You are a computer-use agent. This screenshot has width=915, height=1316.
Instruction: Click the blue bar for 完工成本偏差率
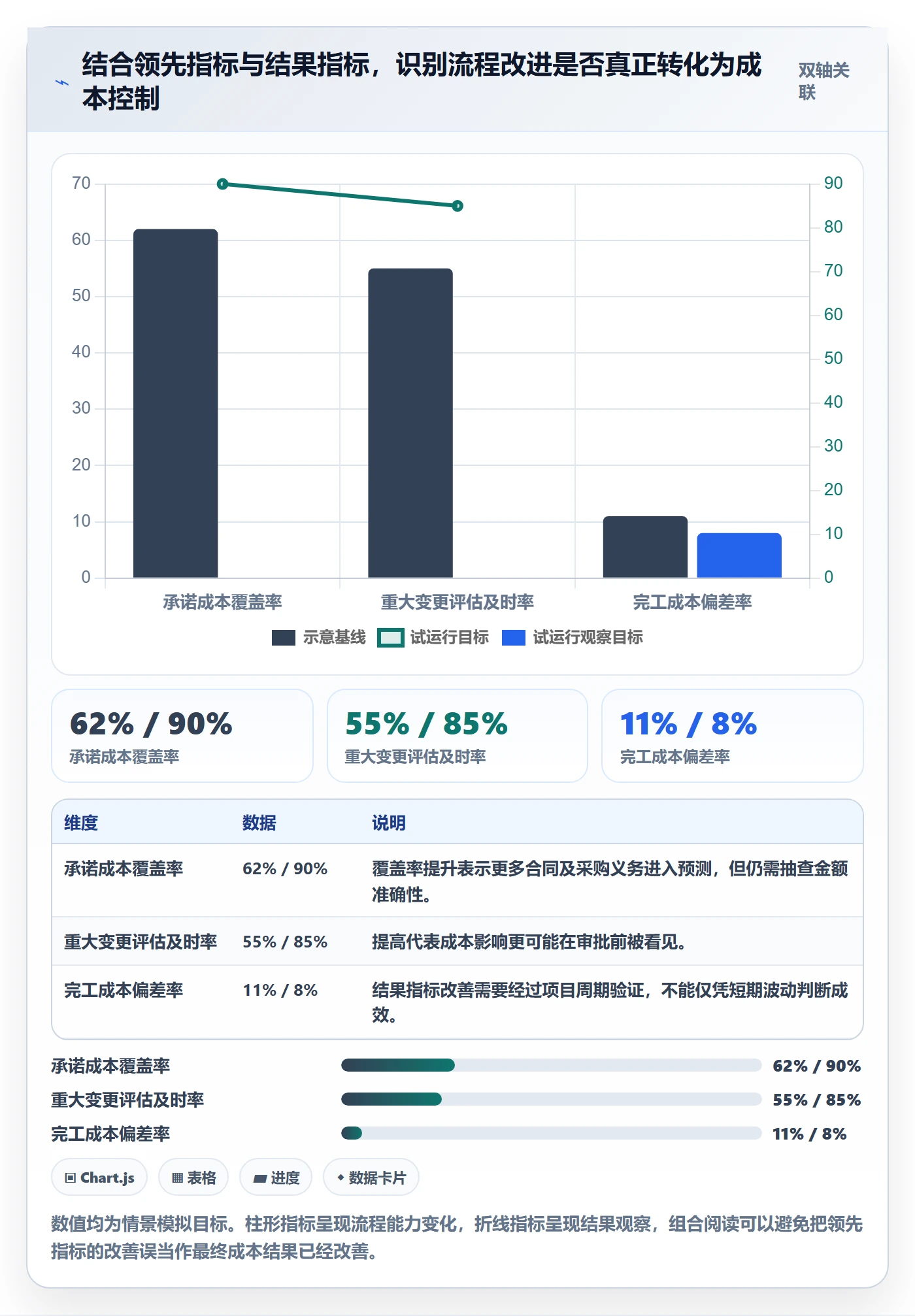tap(739, 555)
